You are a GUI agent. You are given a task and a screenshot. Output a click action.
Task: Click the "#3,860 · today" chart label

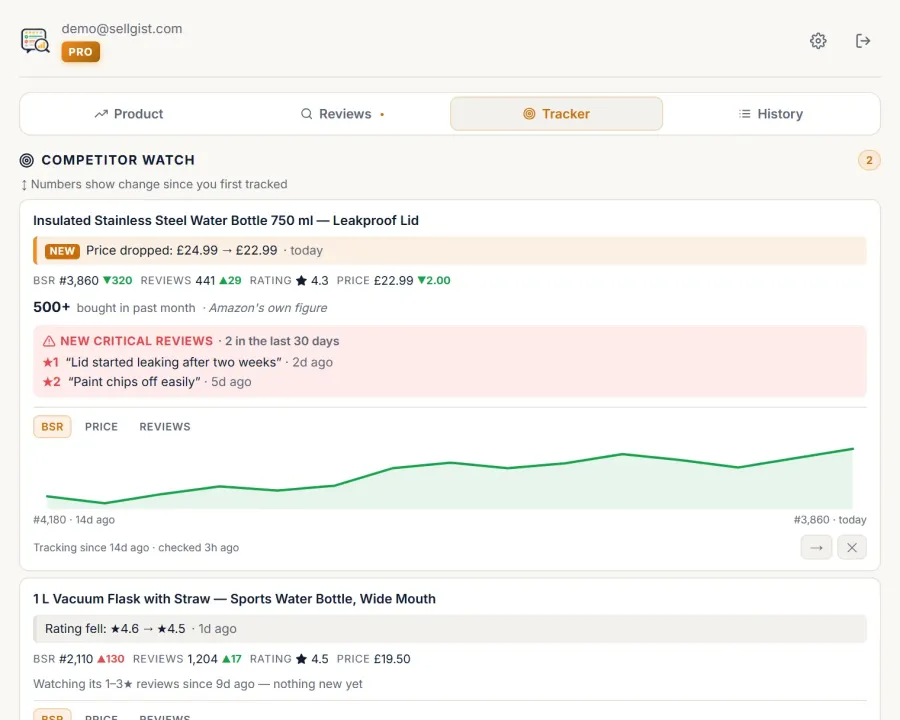830,520
